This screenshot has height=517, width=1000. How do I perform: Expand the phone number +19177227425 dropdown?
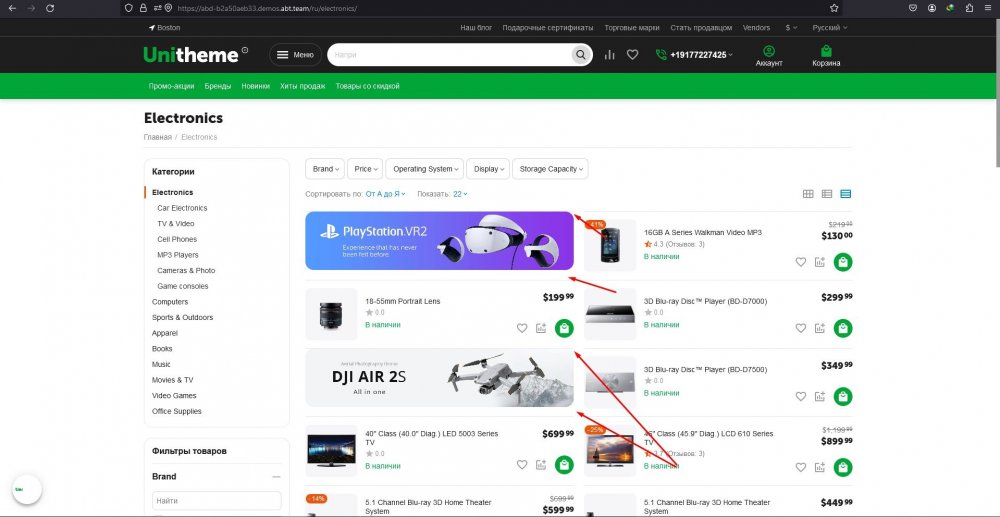click(x=702, y=55)
